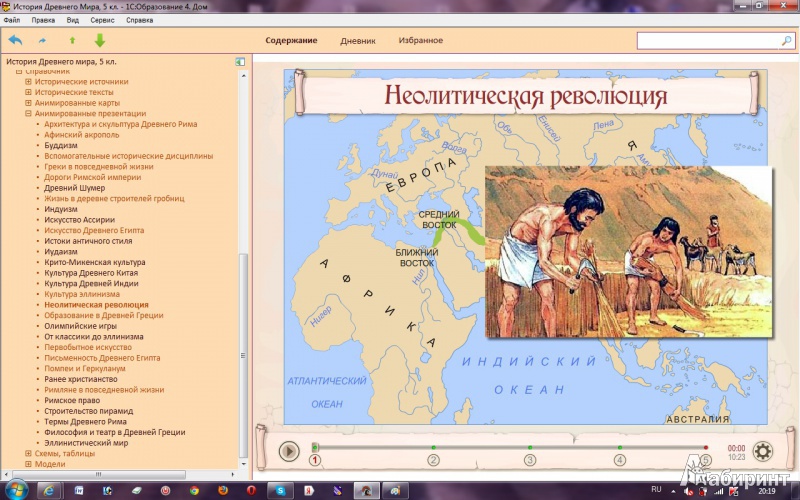The width and height of the screenshot is (800, 500).
Task: Open Эллинистический мир
Action: [86, 443]
